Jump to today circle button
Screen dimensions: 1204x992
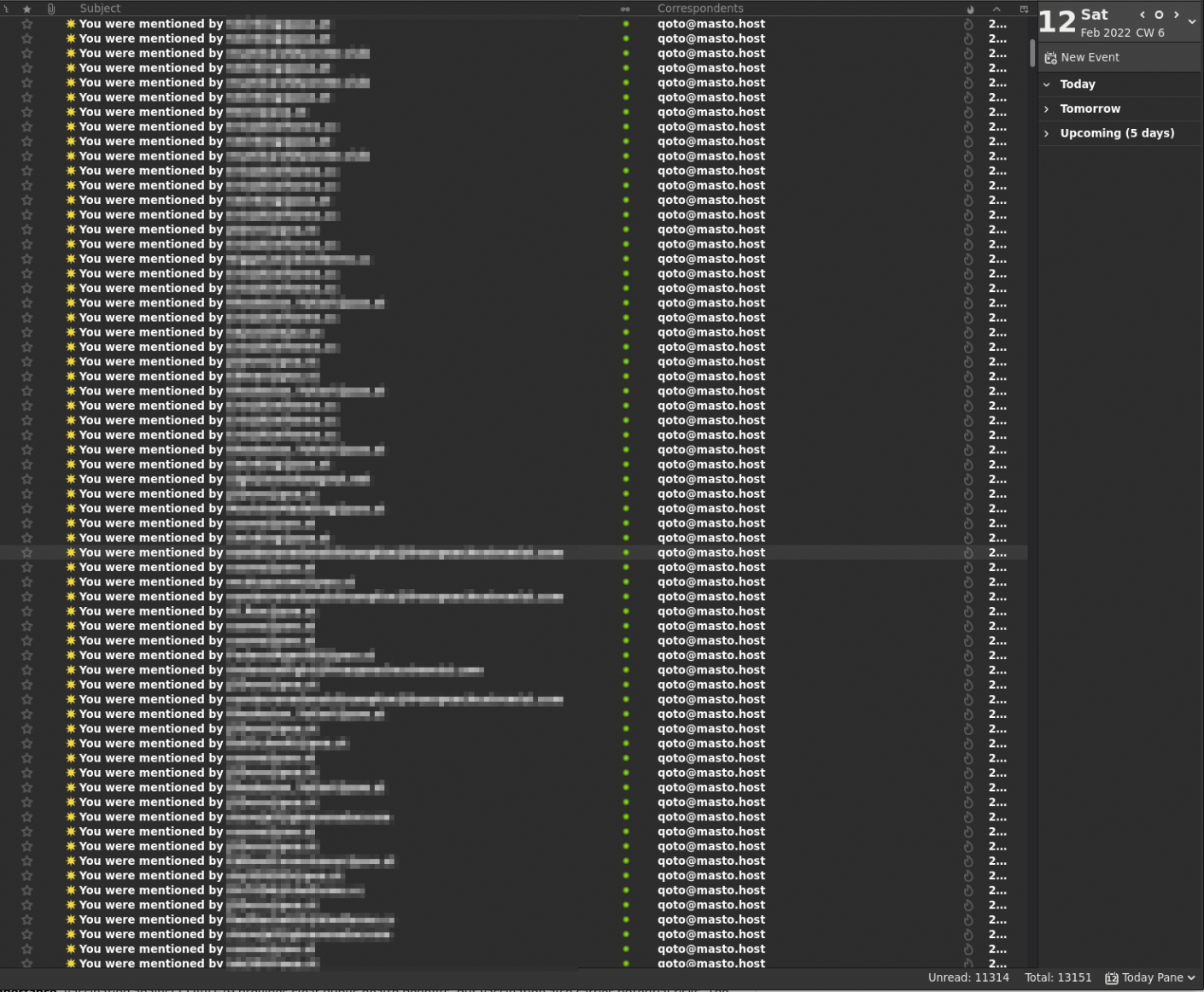click(x=1159, y=15)
